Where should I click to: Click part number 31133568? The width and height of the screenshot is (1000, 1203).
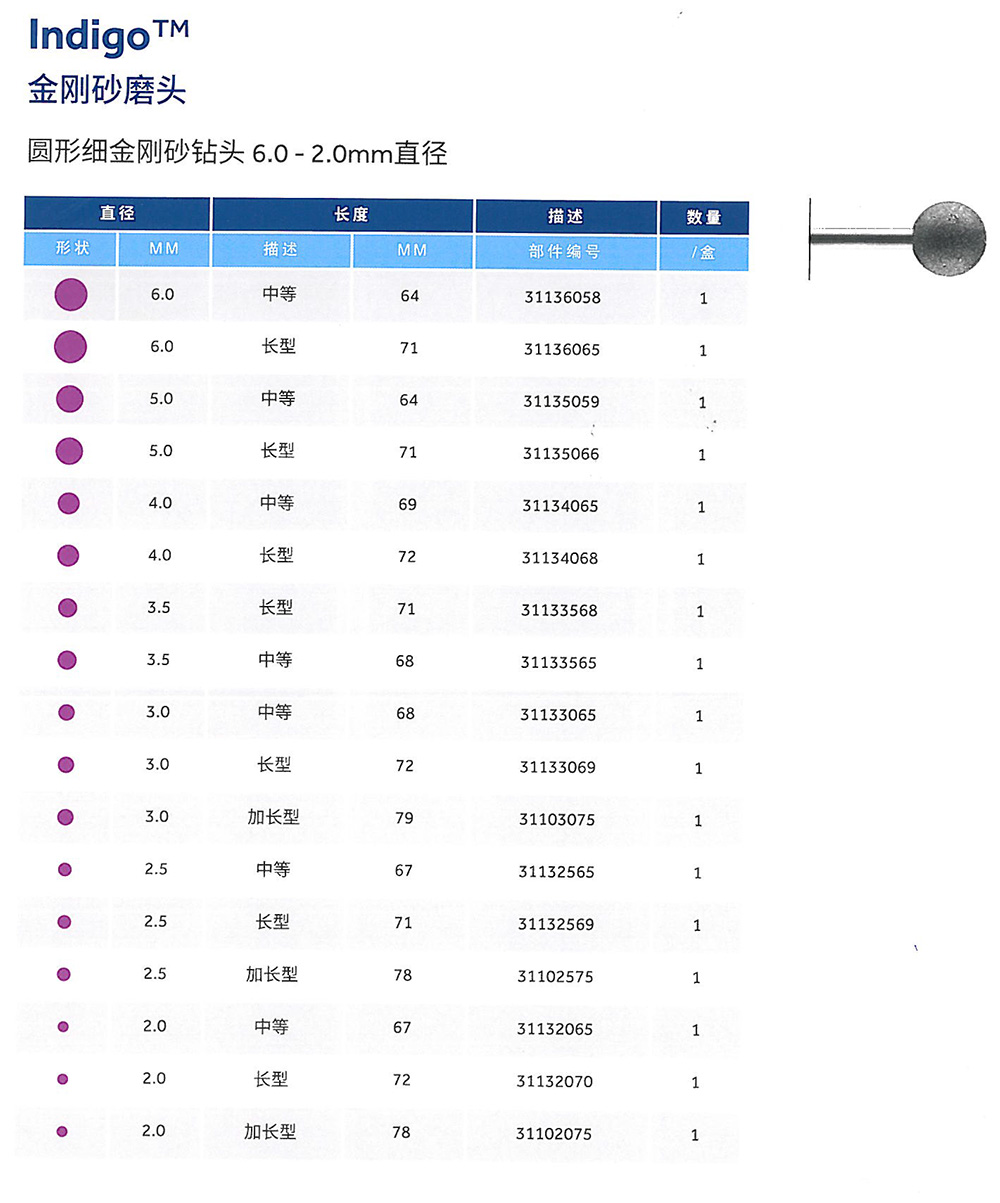[x=559, y=610]
